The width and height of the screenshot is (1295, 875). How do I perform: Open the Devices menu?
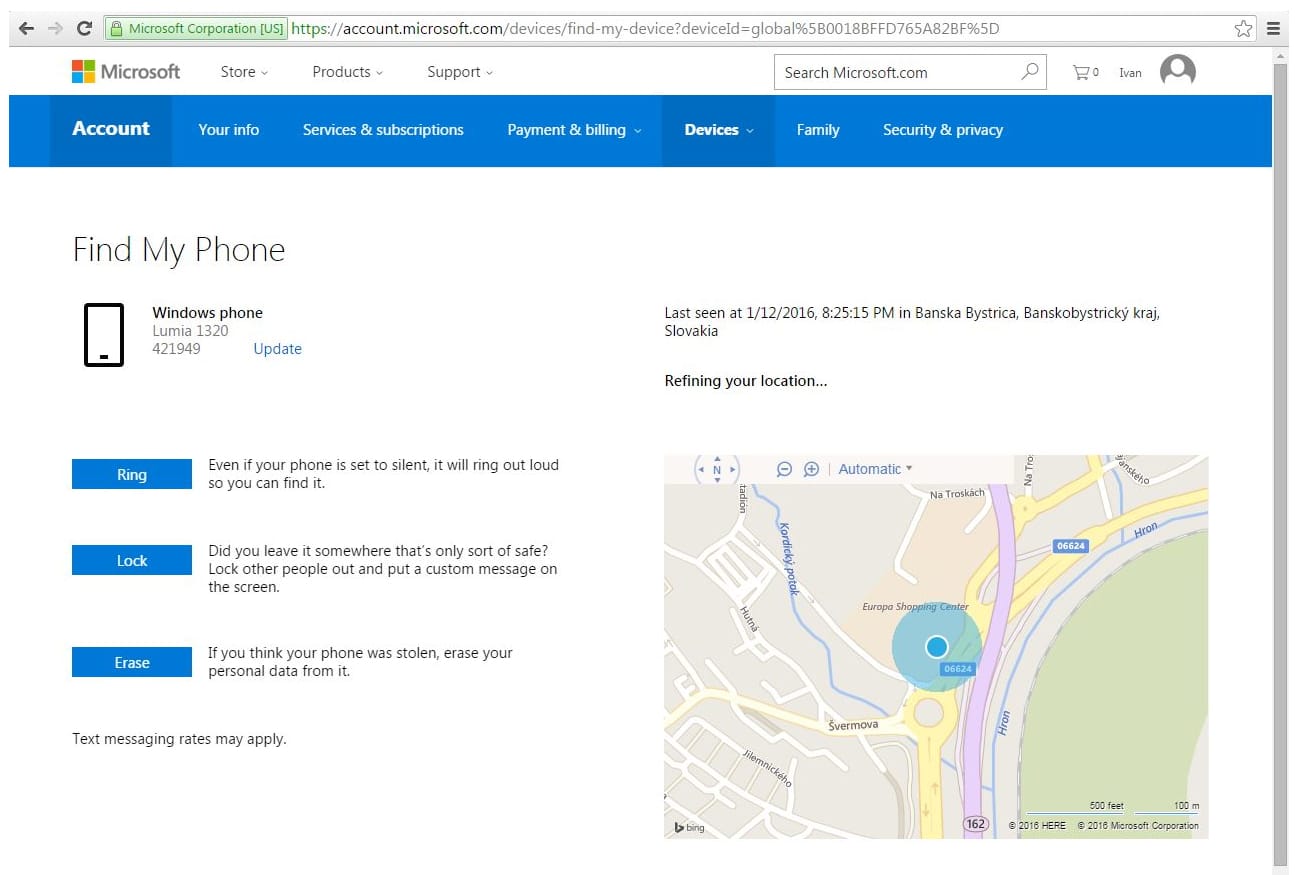coord(718,130)
